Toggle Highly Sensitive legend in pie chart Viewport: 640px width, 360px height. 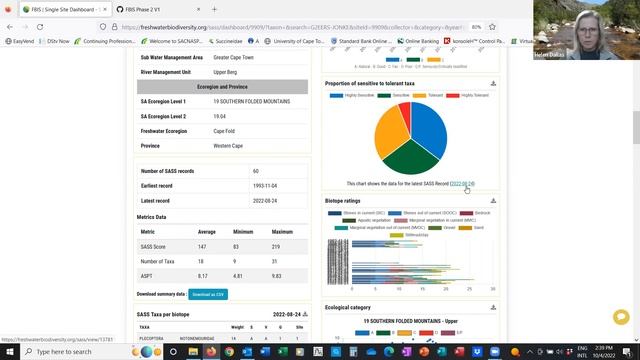click(x=351, y=96)
